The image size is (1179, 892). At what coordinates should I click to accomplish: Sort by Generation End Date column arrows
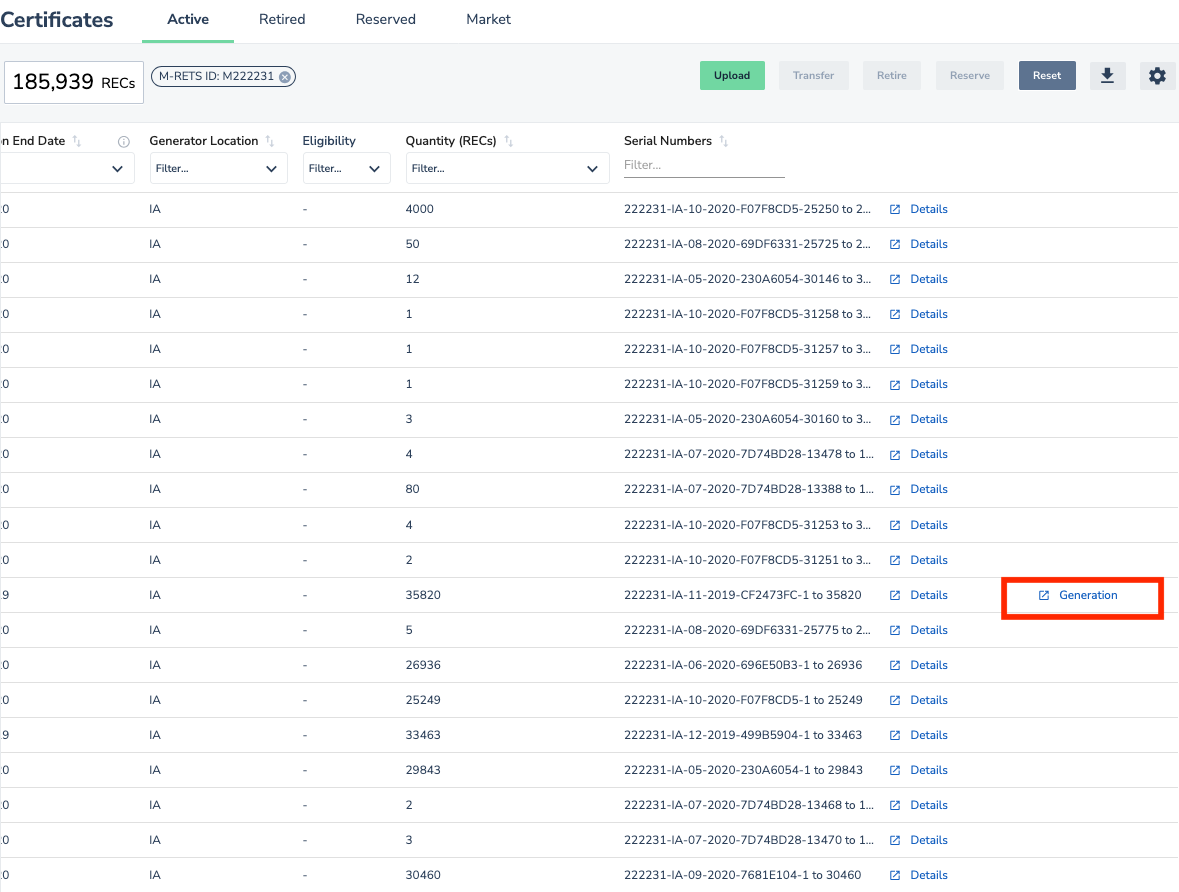[x=77, y=141]
